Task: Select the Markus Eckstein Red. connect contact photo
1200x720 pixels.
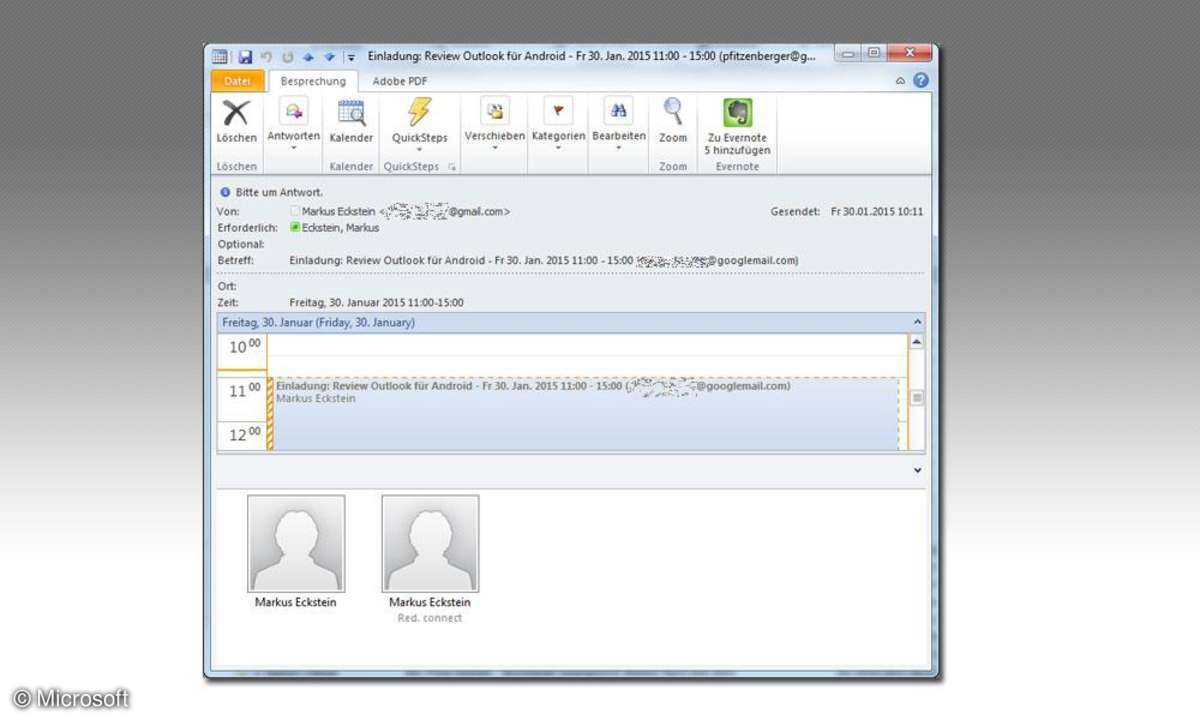Action: point(430,543)
